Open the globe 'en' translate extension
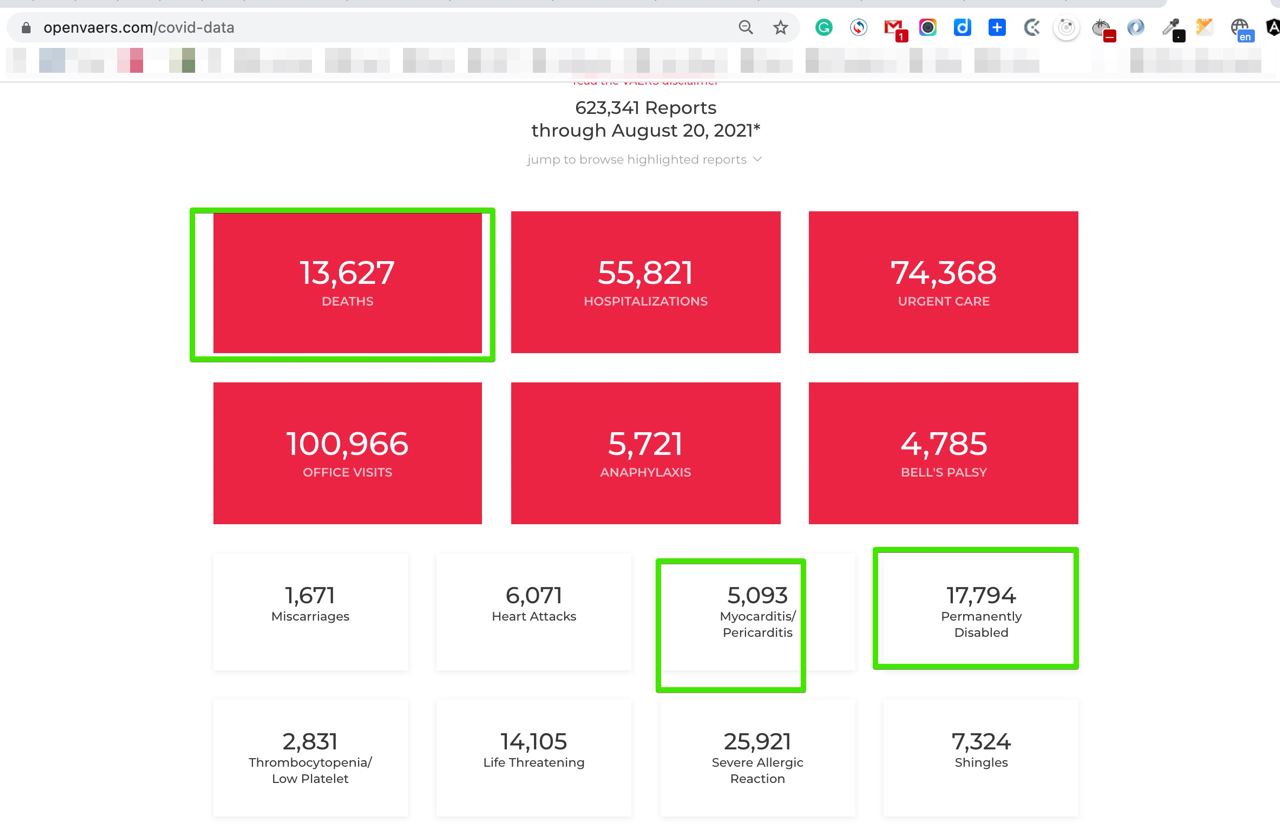This screenshot has width=1280, height=833. click(x=1241, y=30)
